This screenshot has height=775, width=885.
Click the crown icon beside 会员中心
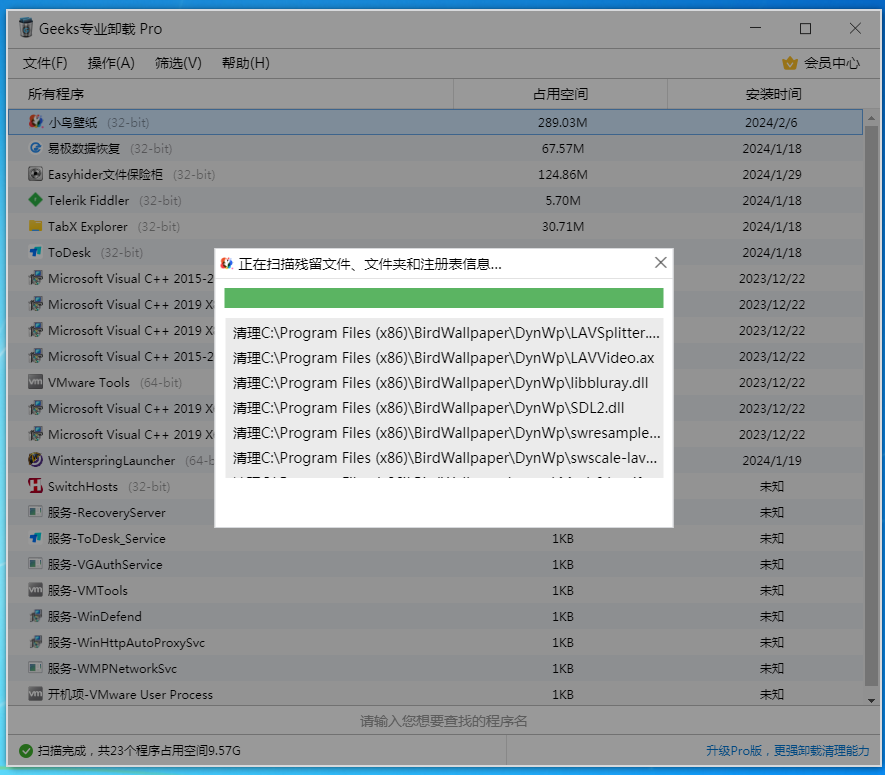(790, 63)
